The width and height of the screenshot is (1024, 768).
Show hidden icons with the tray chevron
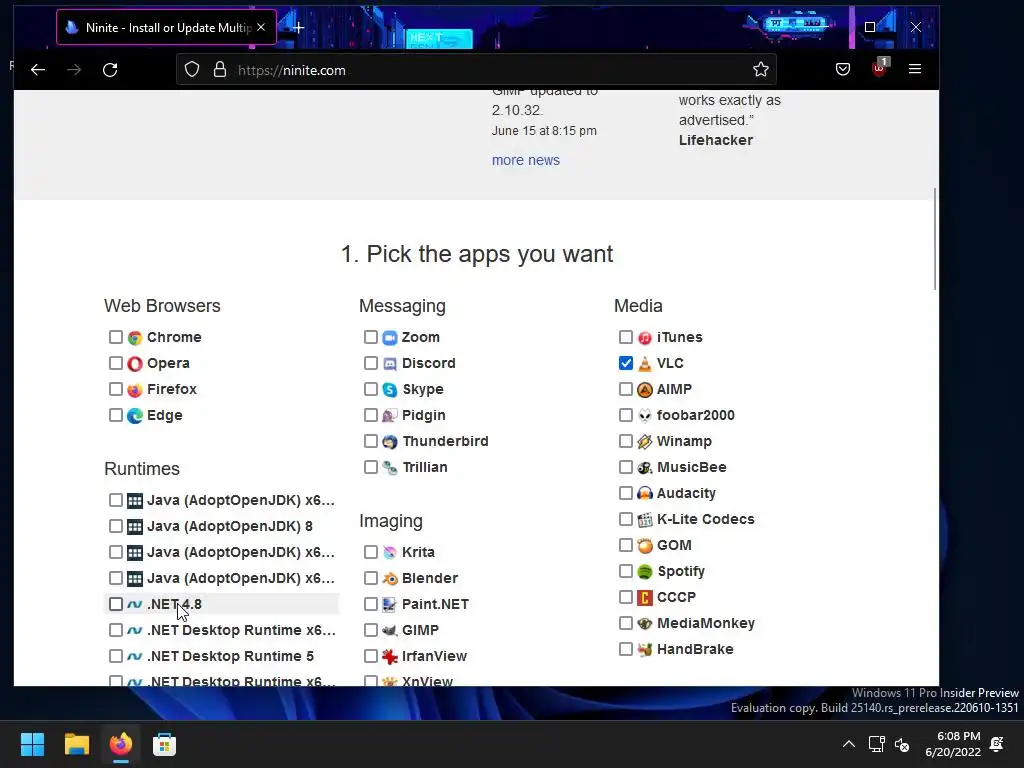848,744
